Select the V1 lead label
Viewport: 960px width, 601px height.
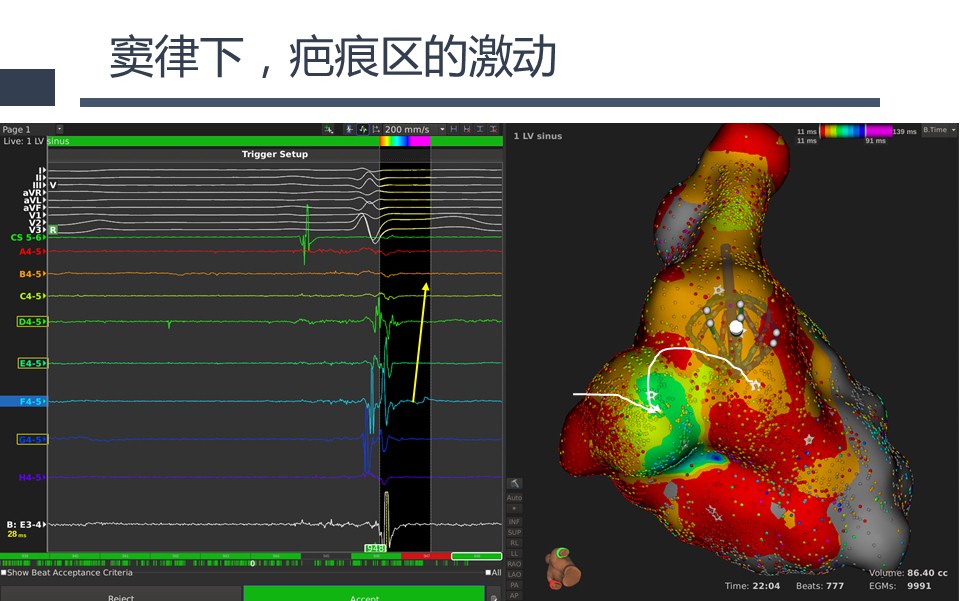pyautogui.click(x=36, y=215)
